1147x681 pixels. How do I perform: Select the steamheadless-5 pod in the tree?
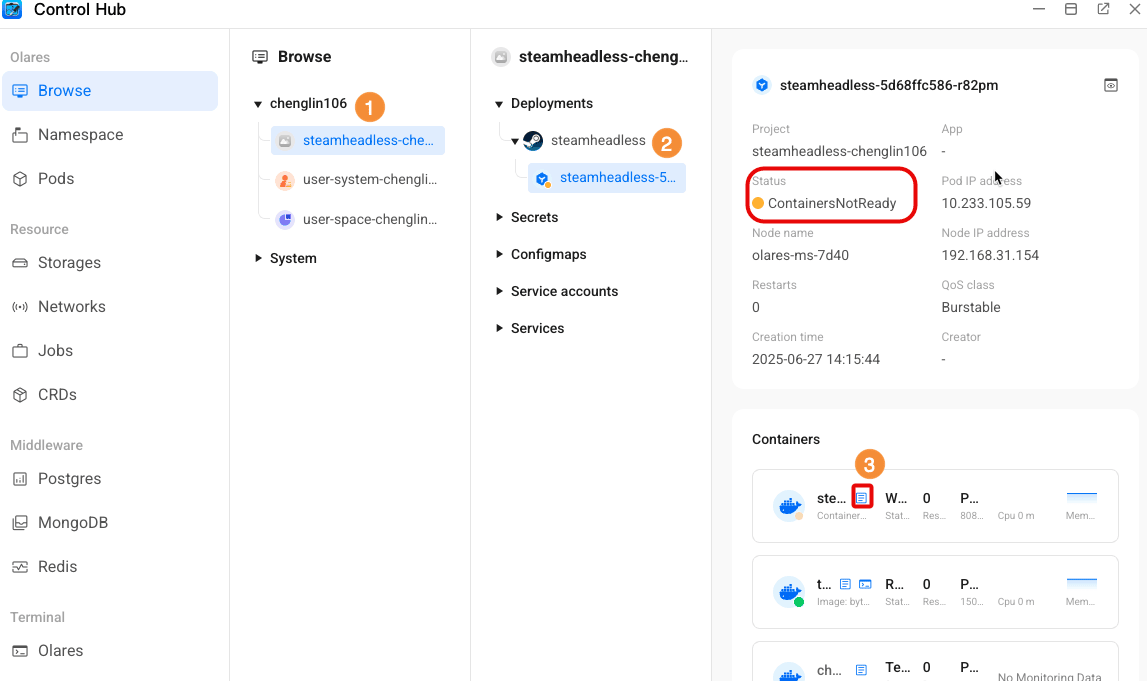pyautogui.click(x=617, y=178)
